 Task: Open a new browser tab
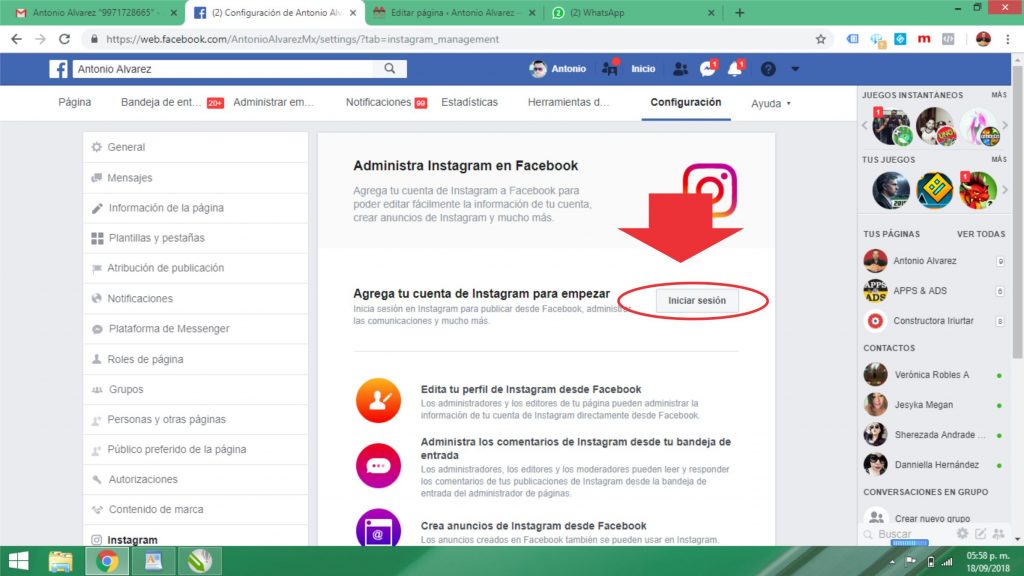click(739, 12)
